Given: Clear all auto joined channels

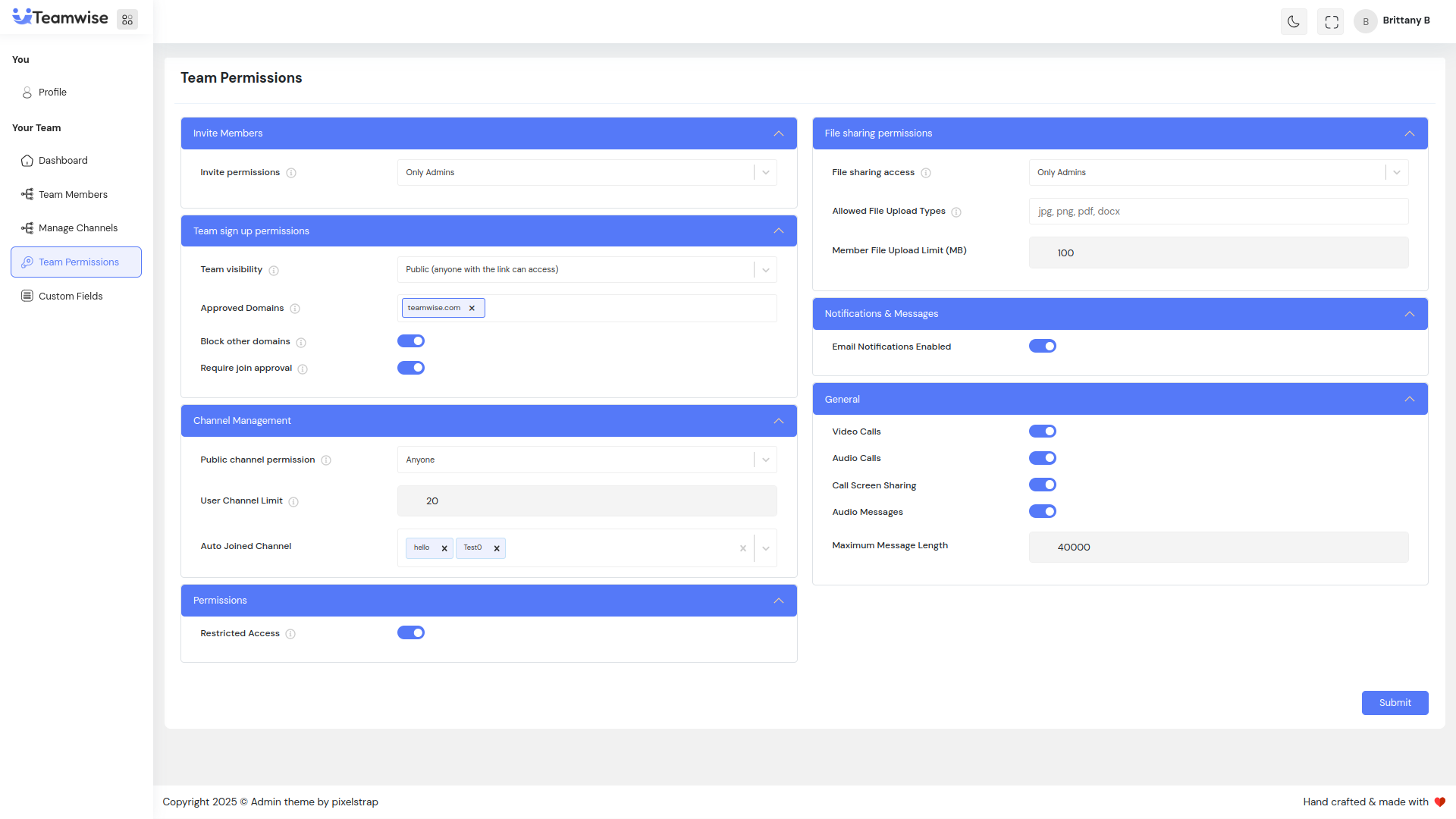Looking at the screenshot, I should click(x=743, y=548).
